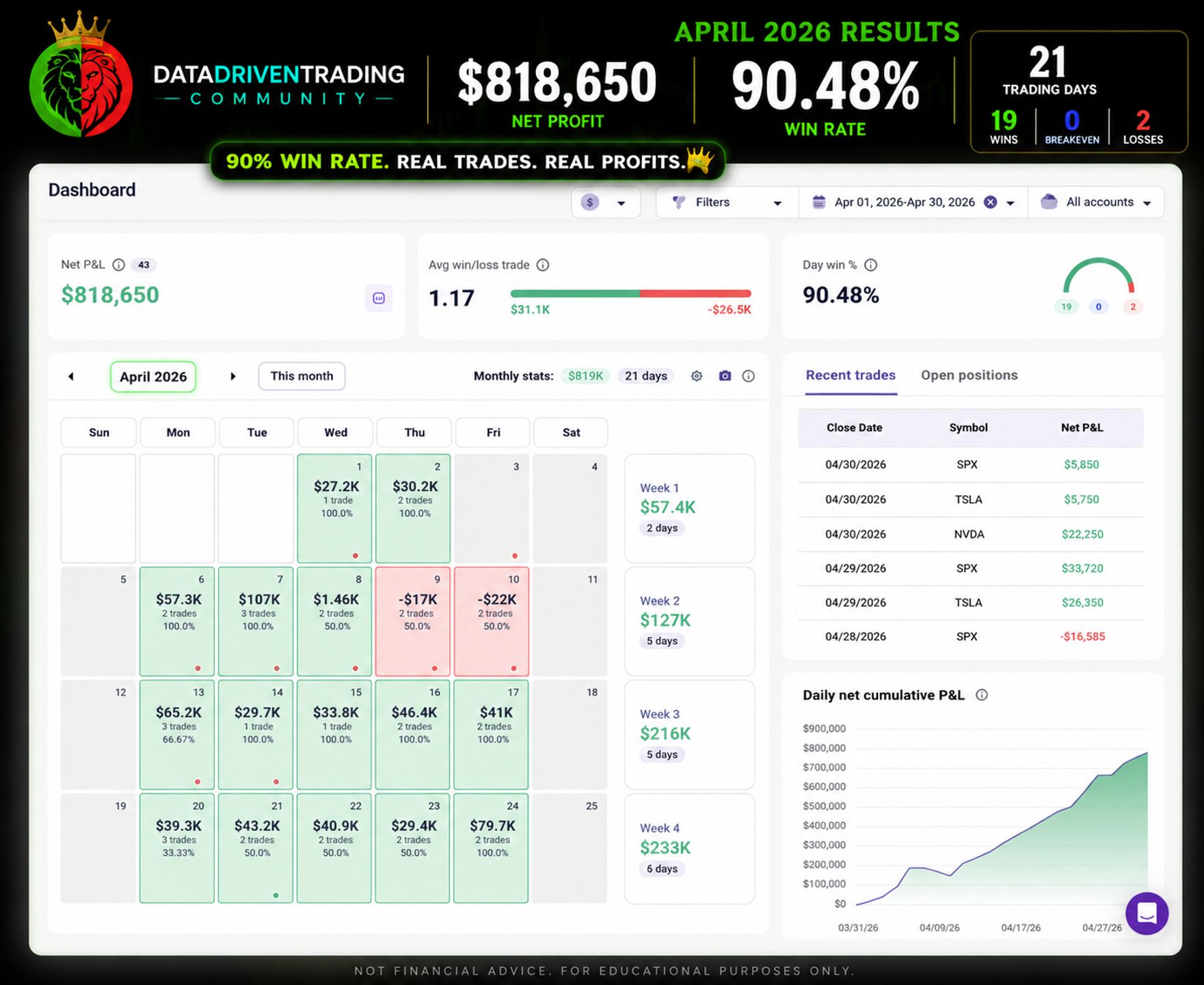Click the Net P&L info icon
The image size is (1204, 985).
118,265
